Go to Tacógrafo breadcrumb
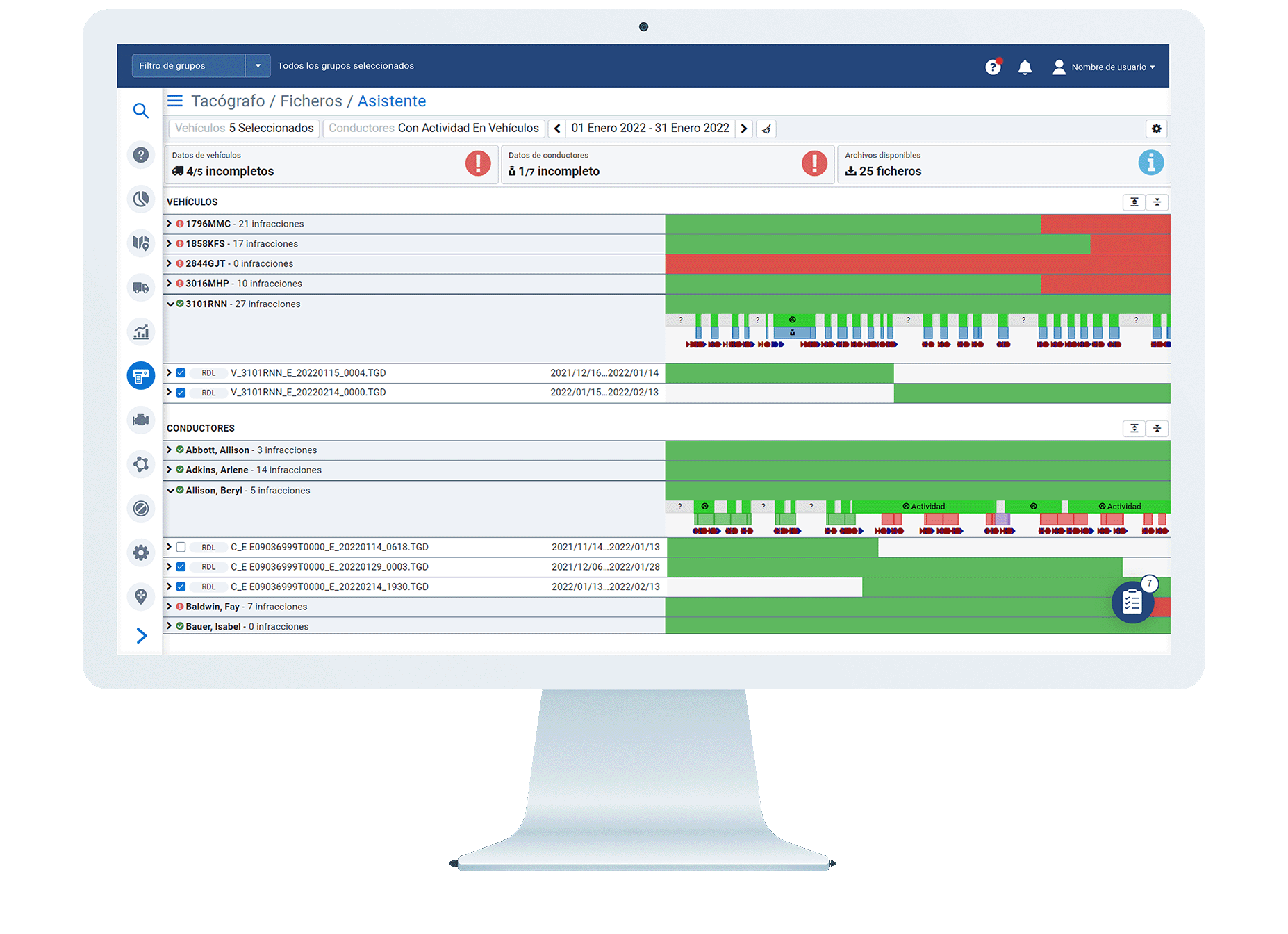This screenshot has width=1288, height=934. [x=228, y=101]
